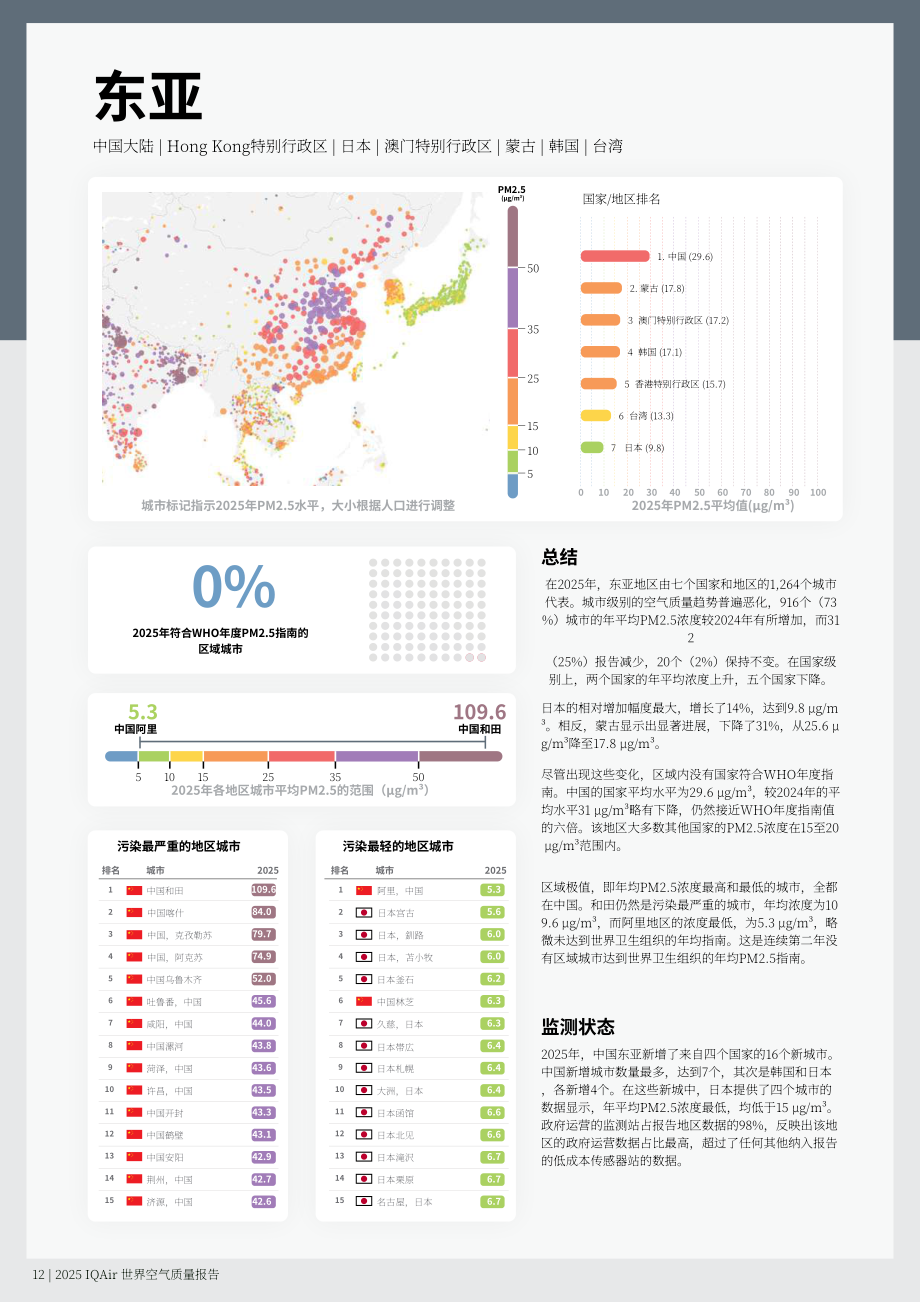920x1302 pixels.
Task: Click the 污染最严重的地区城市 table title
Action: coord(179,846)
